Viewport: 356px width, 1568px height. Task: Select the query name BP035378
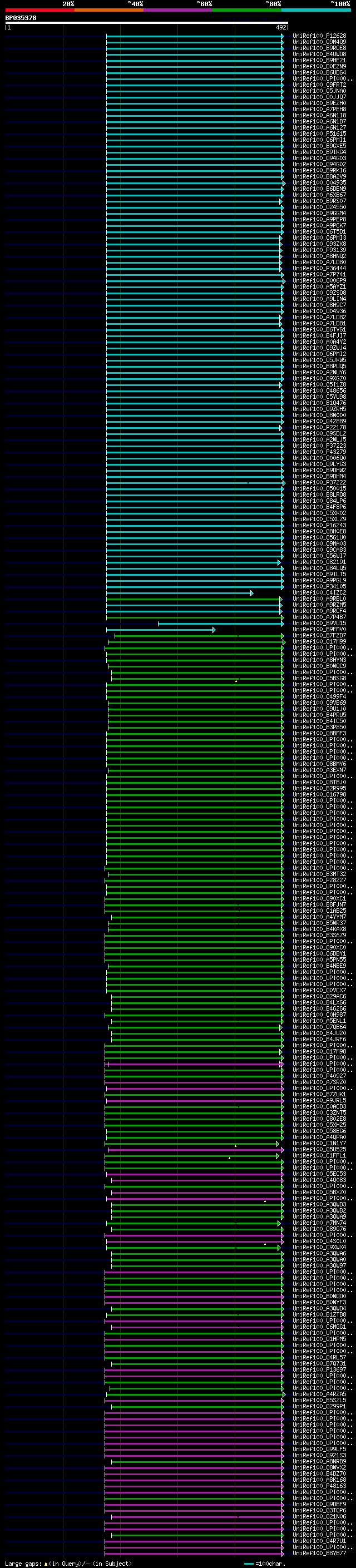[x=21, y=18]
